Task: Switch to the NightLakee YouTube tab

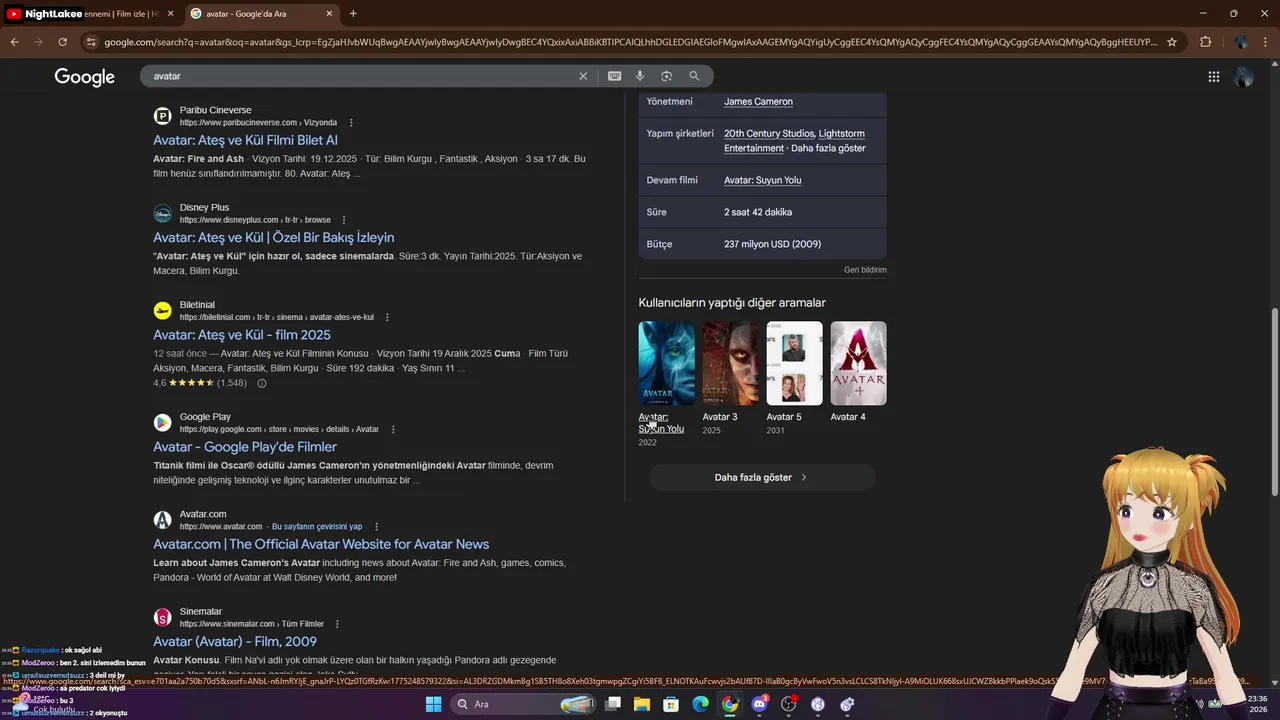Action: coord(90,14)
